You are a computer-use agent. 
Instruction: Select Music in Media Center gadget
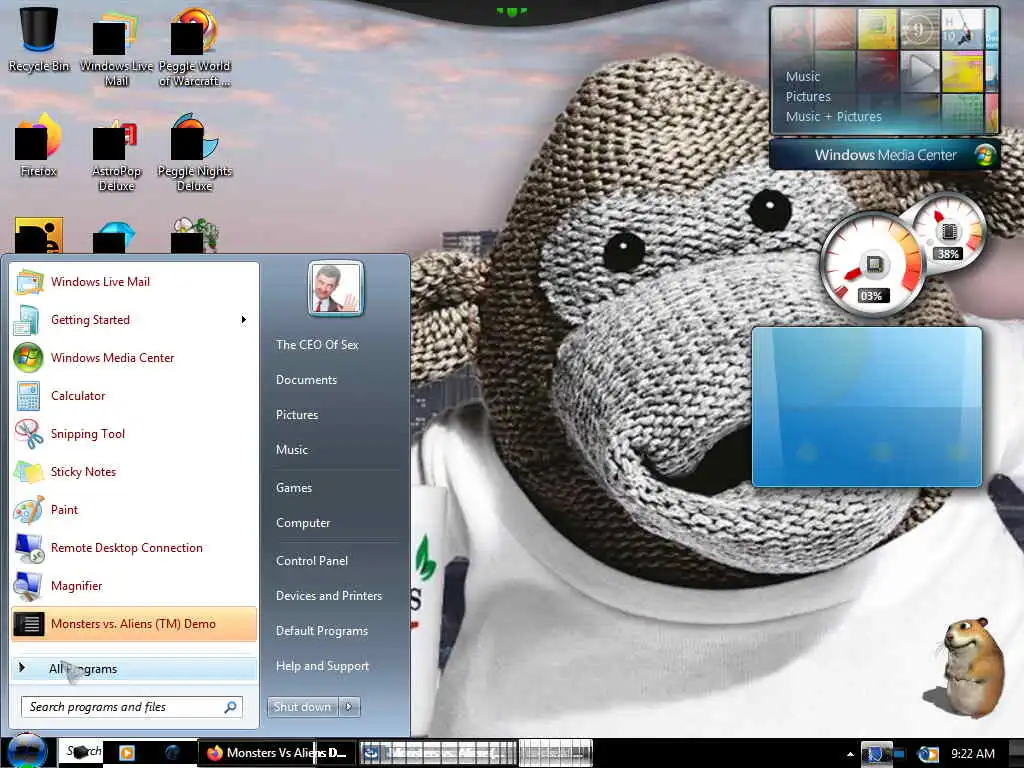tap(803, 76)
